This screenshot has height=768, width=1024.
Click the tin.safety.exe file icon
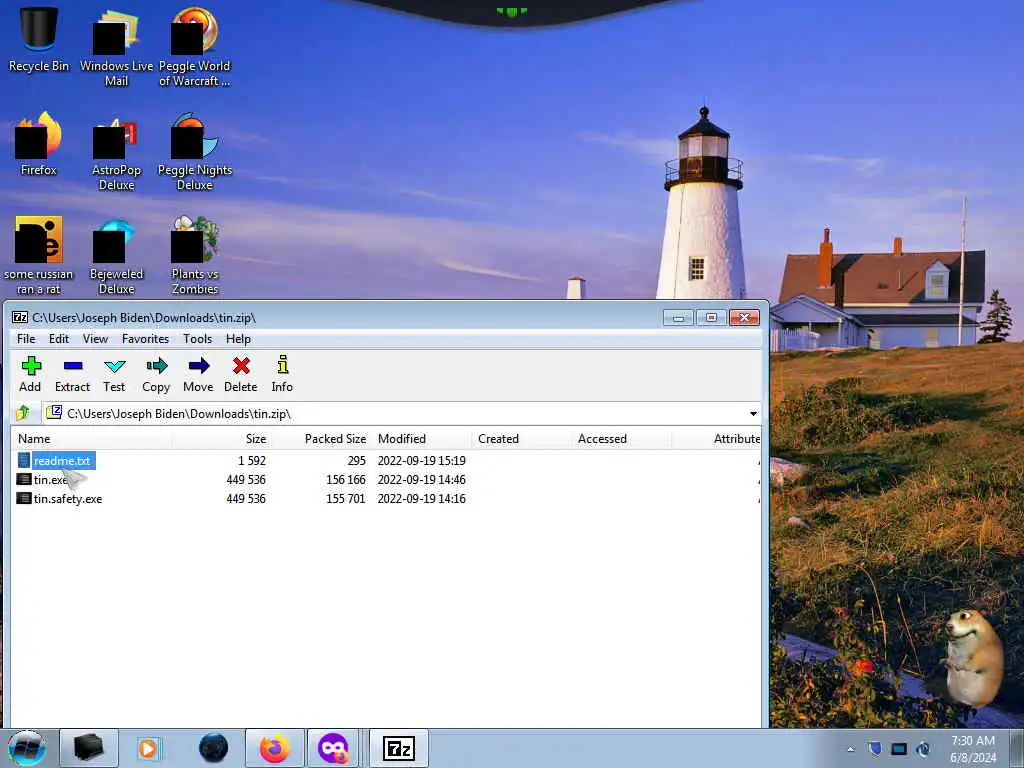24,498
